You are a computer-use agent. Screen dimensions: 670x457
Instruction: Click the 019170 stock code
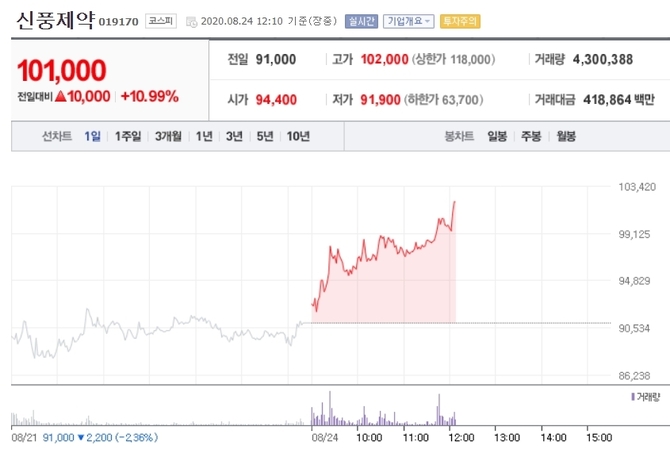118,20
